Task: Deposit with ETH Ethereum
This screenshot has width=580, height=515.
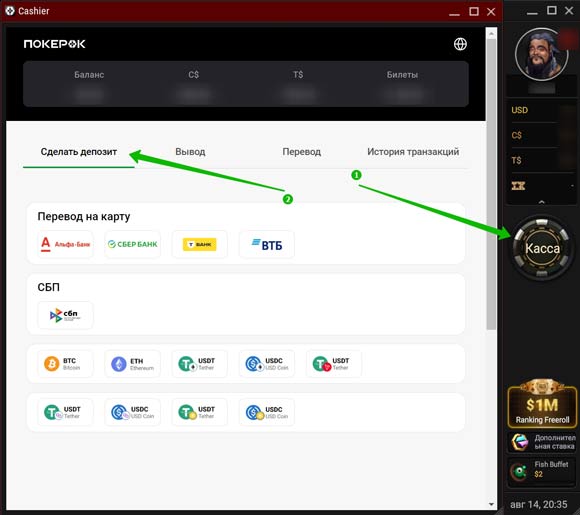Action: coord(132,364)
